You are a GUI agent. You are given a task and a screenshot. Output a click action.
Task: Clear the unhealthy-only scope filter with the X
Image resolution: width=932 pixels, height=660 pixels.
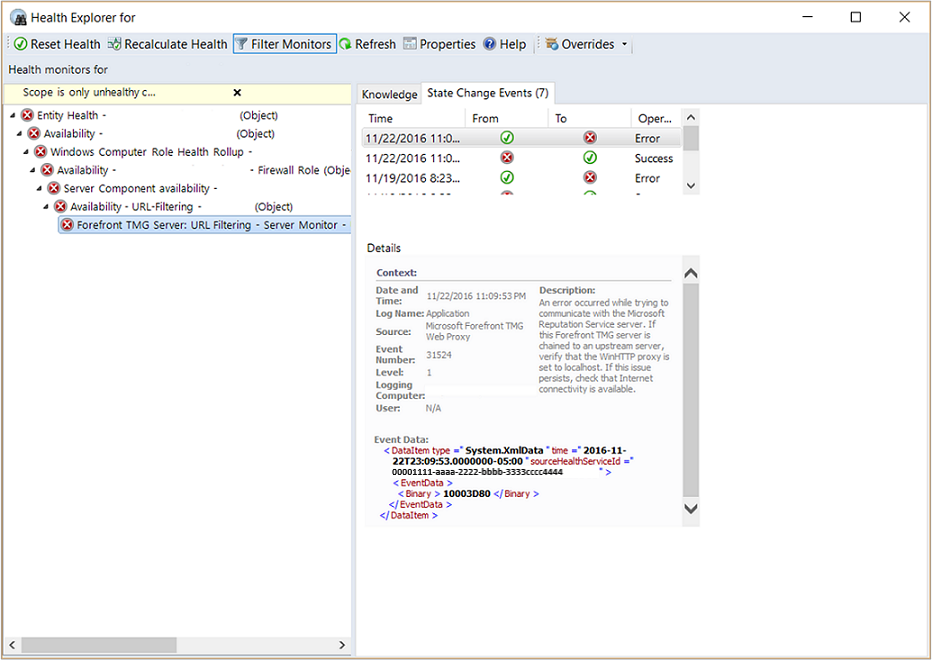pyautogui.click(x=237, y=92)
